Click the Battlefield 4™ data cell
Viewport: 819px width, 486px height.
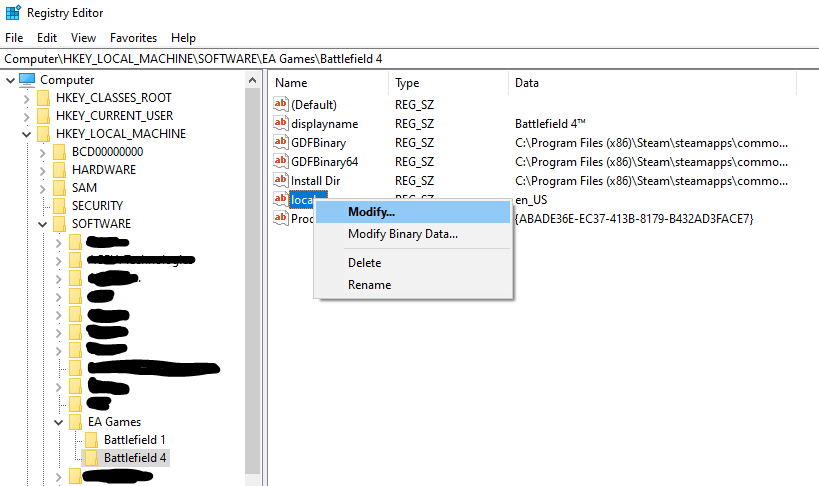(550, 124)
